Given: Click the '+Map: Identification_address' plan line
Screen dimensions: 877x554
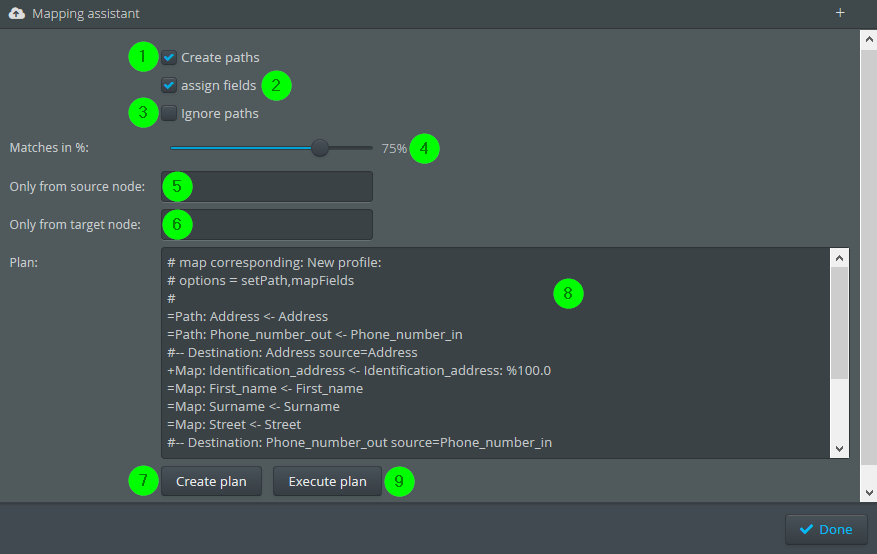Looking at the screenshot, I should pos(359,371).
